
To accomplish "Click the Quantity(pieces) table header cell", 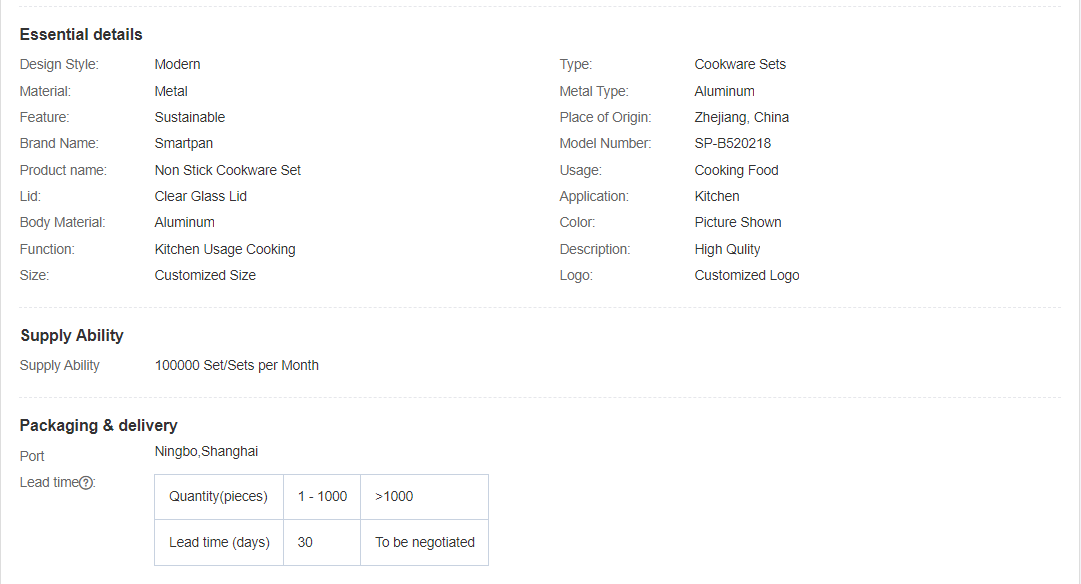I will point(218,497).
